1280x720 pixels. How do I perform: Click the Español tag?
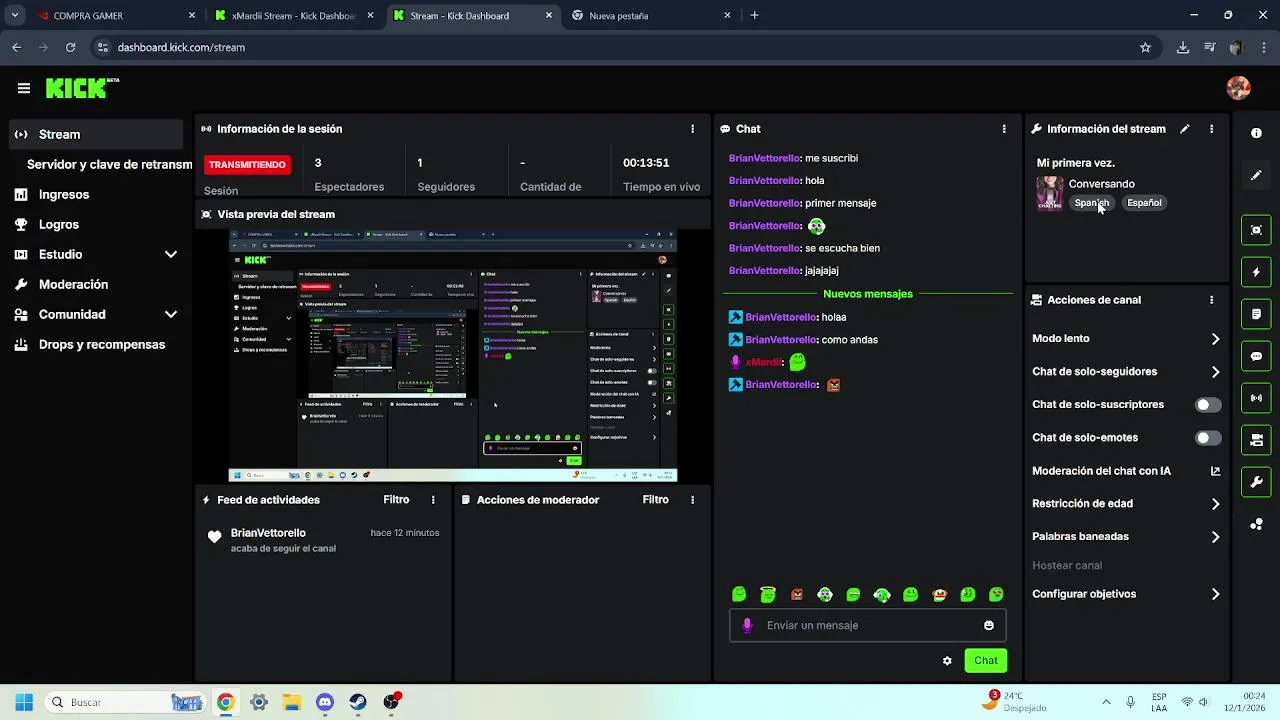tap(1144, 203)
